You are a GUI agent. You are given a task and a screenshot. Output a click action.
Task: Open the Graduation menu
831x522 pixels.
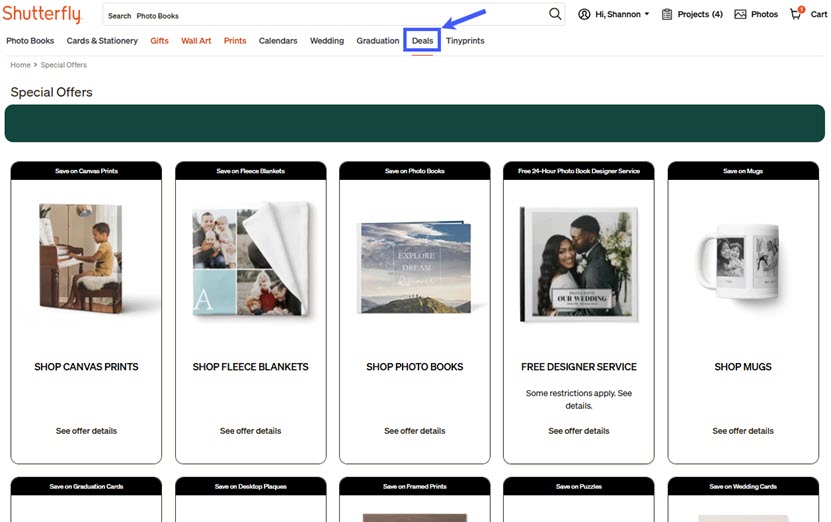click(x=377, y=41)
